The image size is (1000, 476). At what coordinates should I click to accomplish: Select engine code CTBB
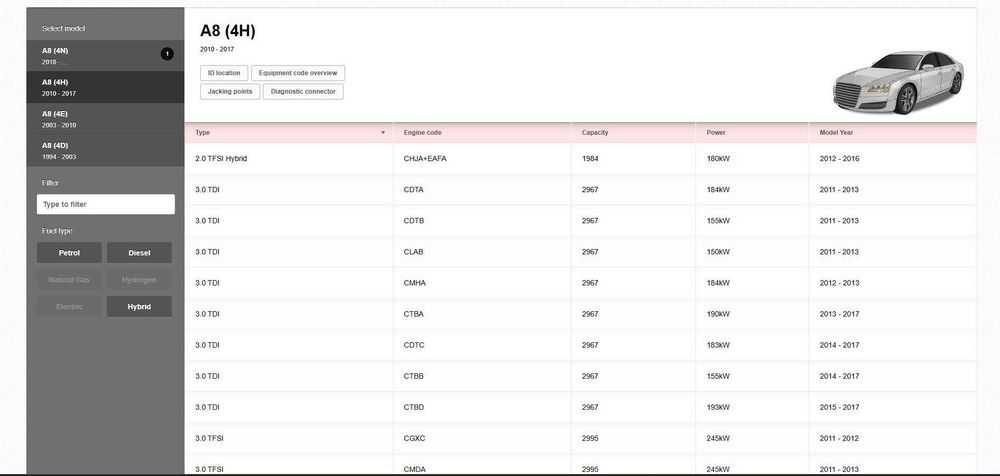click(x=413, y=376)
